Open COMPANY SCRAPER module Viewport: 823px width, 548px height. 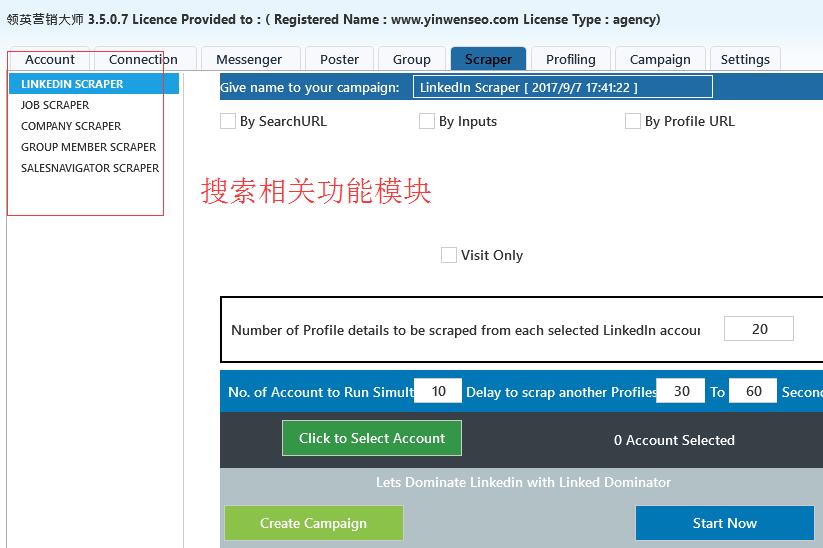[x=71, y=126]
